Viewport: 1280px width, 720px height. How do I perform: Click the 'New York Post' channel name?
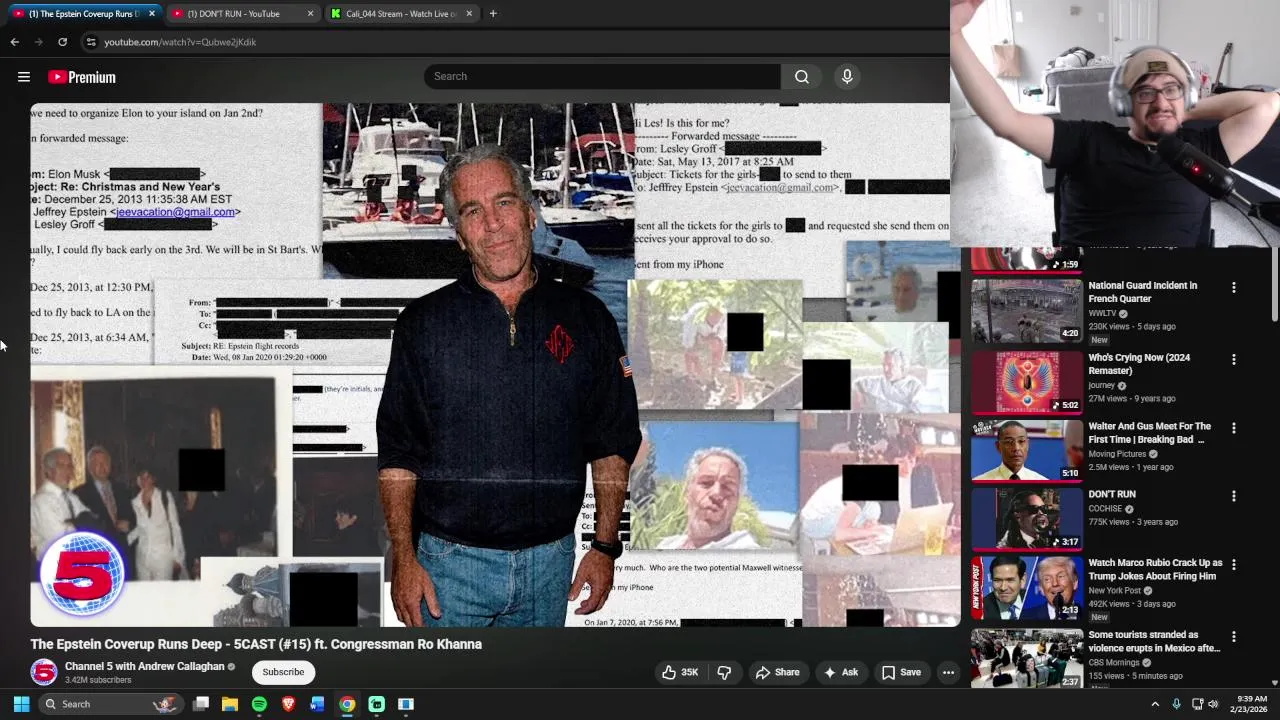(1113, 590)
